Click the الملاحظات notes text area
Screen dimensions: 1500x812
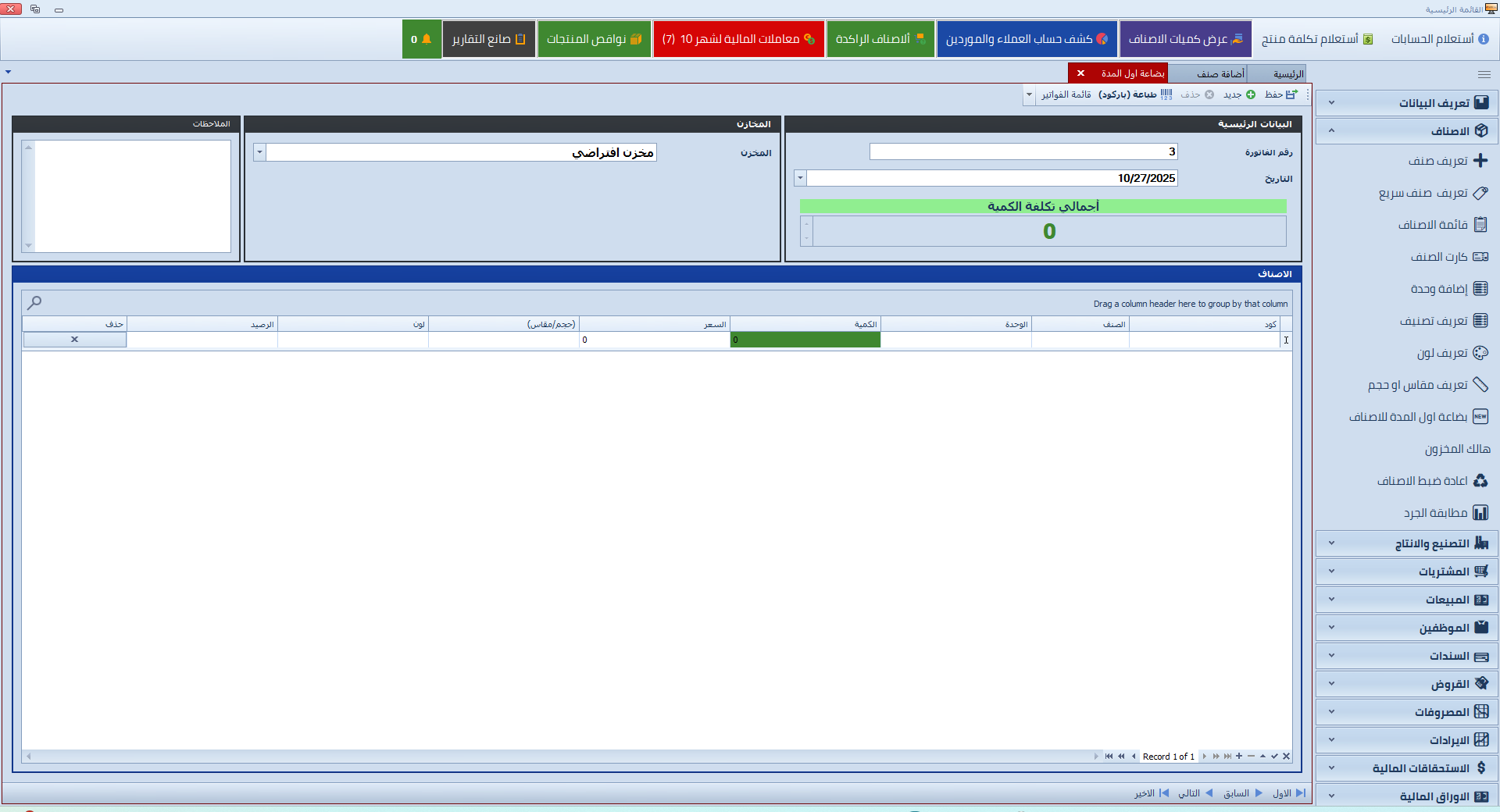(x=133, y=196)
